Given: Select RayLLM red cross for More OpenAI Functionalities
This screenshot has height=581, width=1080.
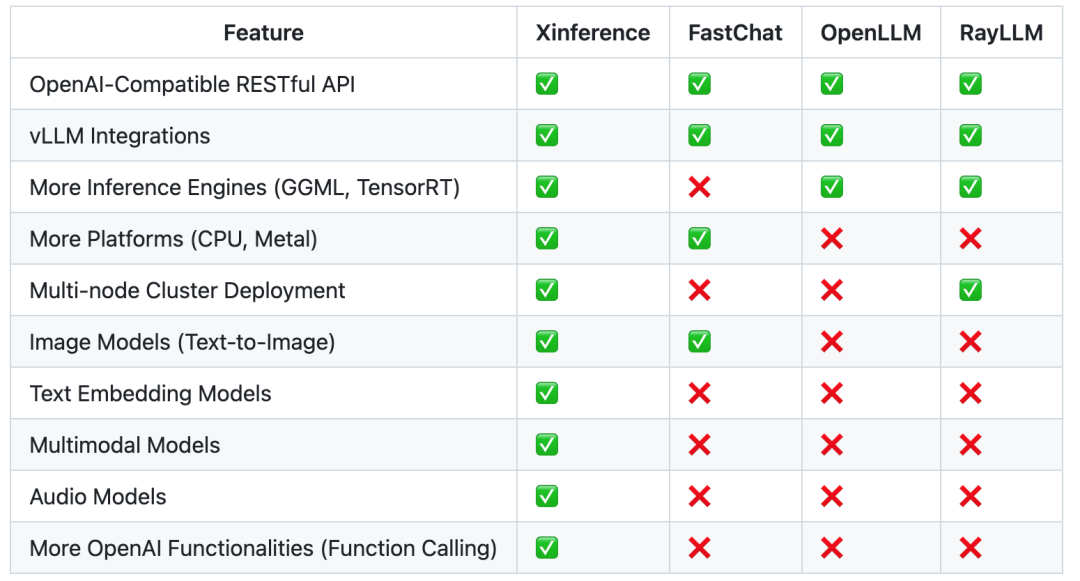Looking at the screenshot, I should [x=970, y=548].
